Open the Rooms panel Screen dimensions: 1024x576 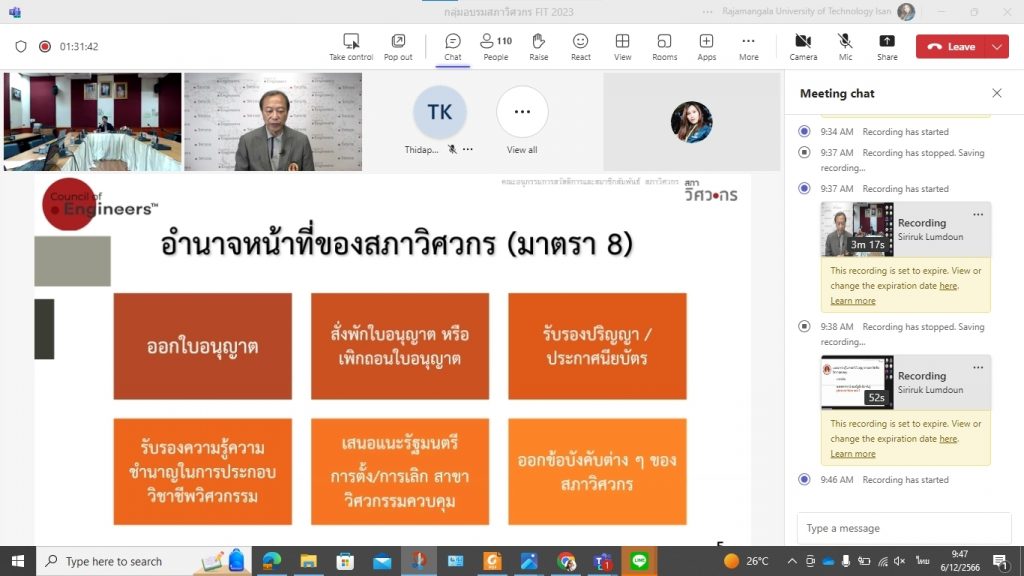tap(664, 46)
